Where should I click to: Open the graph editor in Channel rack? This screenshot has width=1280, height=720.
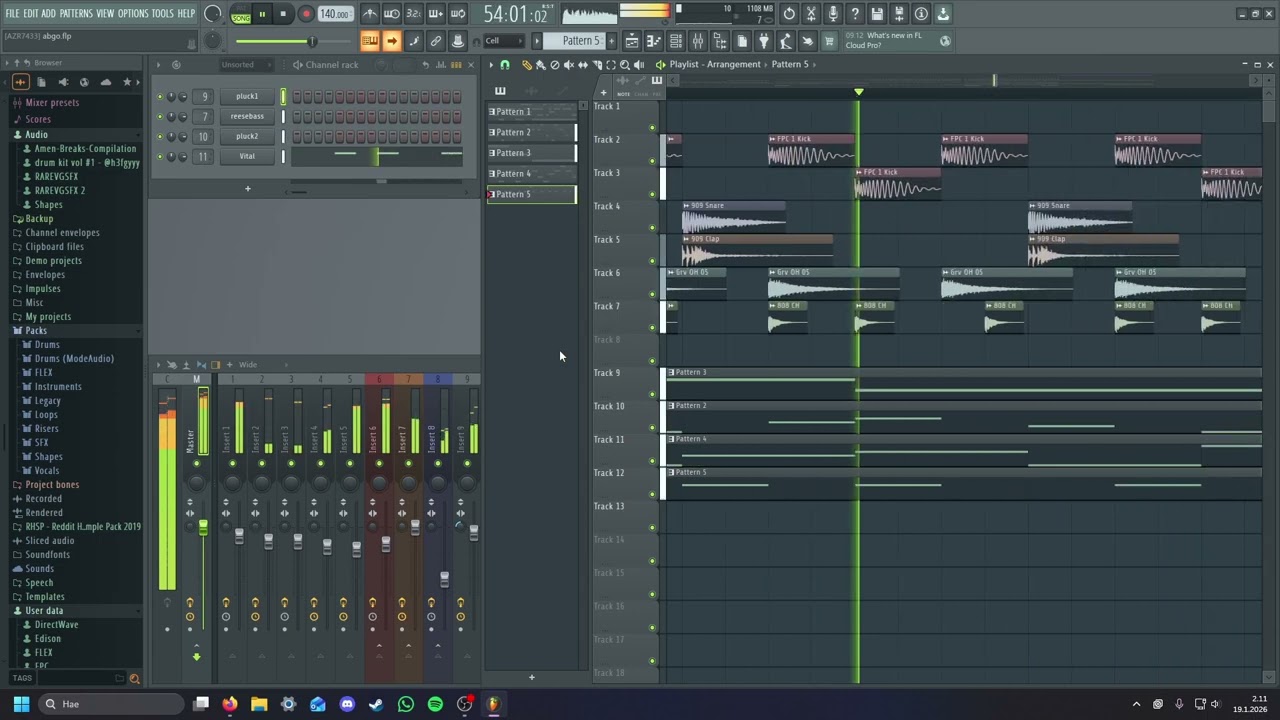tap(441, 64)
